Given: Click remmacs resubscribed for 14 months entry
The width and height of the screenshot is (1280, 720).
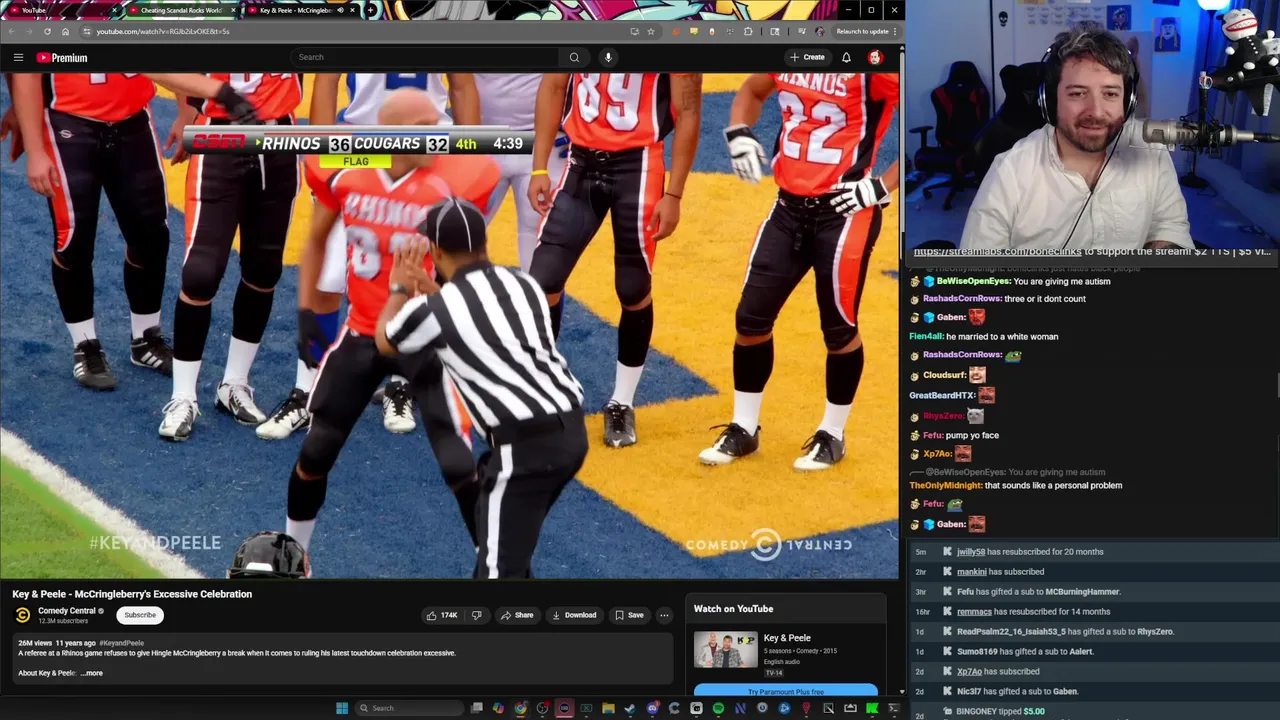Looking at the screenshot, I should tap(1093, 612).
